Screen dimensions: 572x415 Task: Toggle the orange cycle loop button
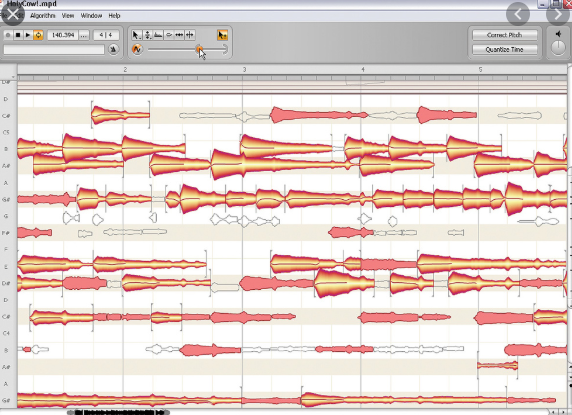(x=38, y=35)
